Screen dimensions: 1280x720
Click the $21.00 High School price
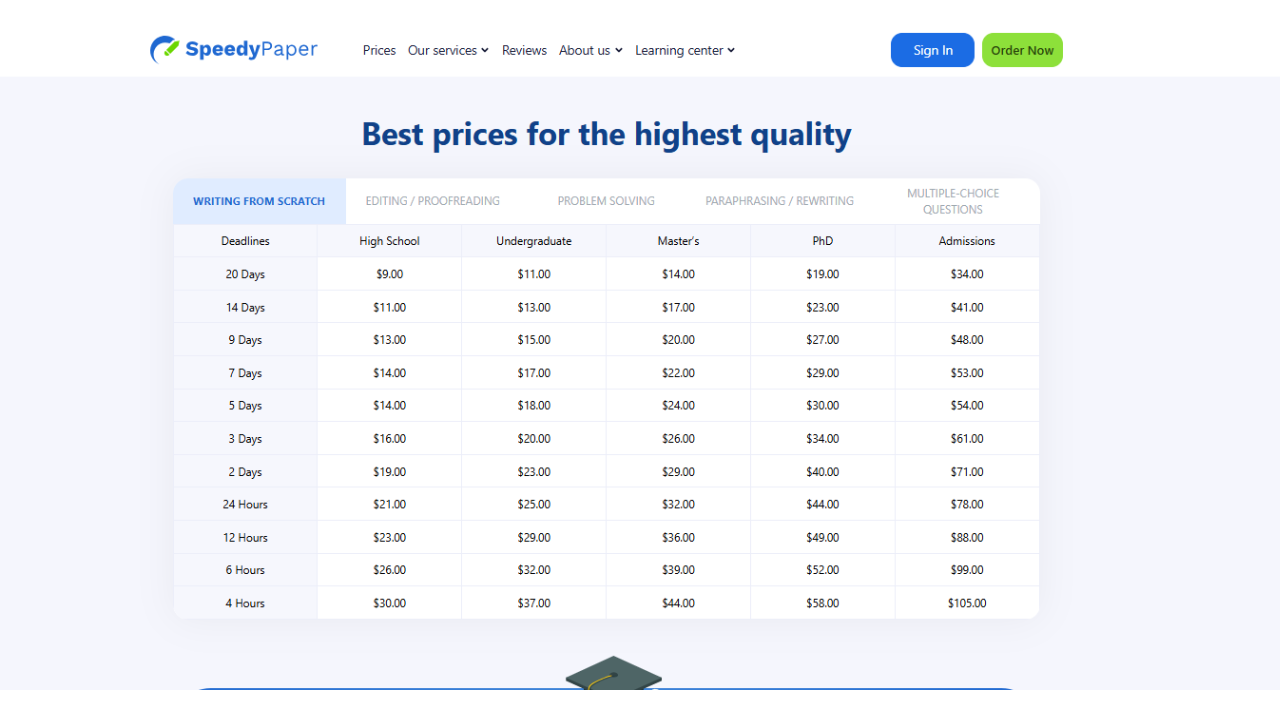pyautogui.click(x=390, y=504)
